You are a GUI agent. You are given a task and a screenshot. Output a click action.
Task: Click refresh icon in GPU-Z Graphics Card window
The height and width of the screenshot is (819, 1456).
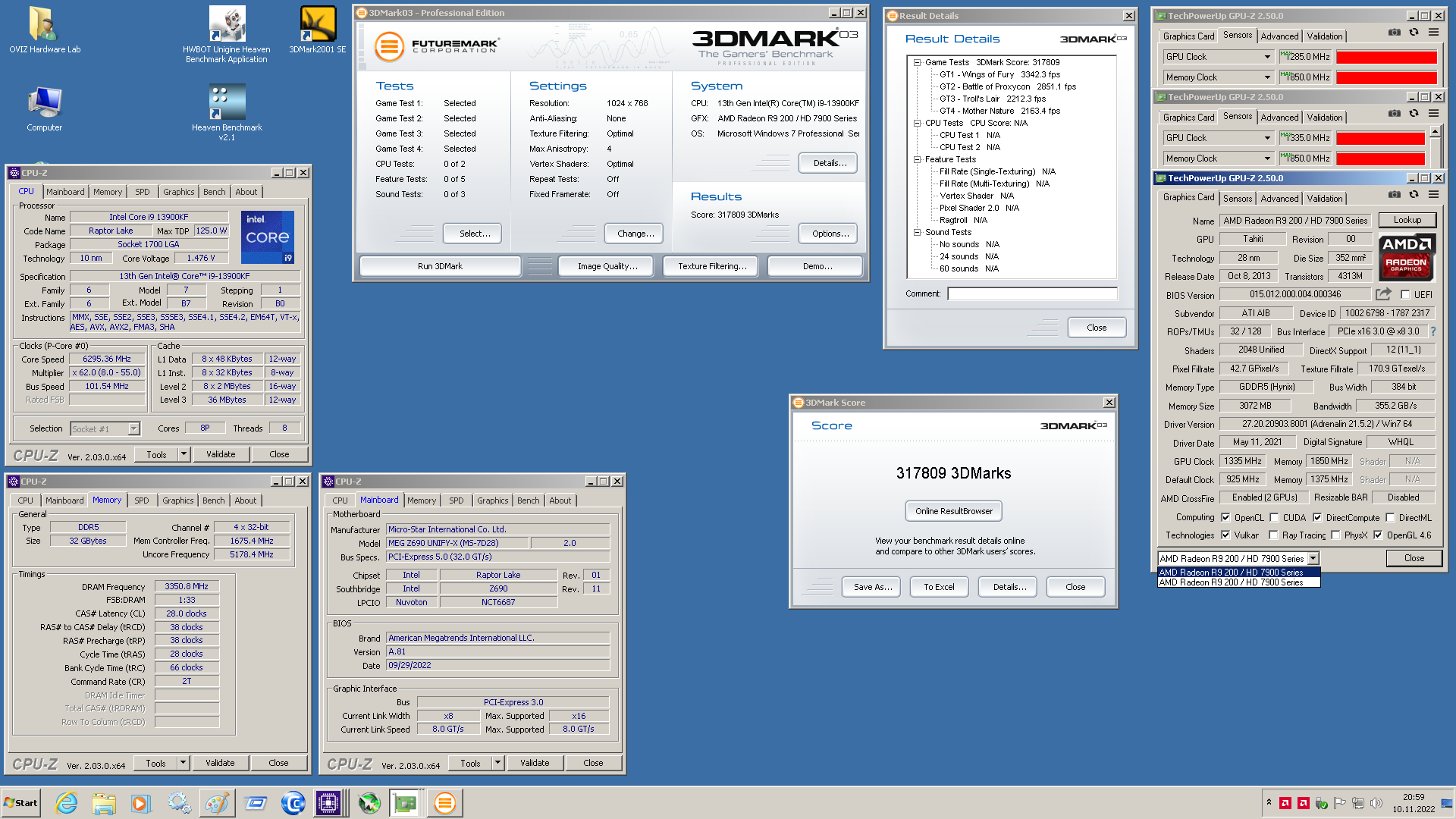coord(1414,195)
